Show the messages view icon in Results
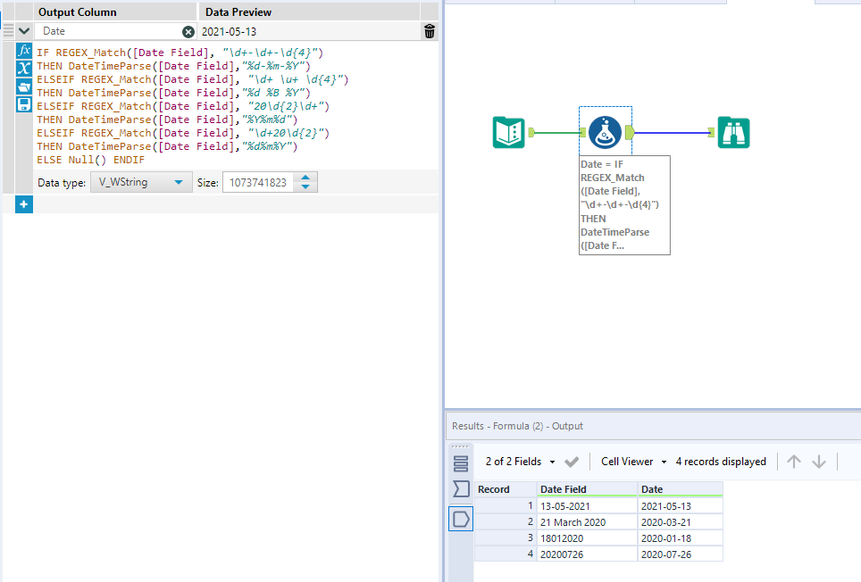The image size is (861, 582). [461, 464]
